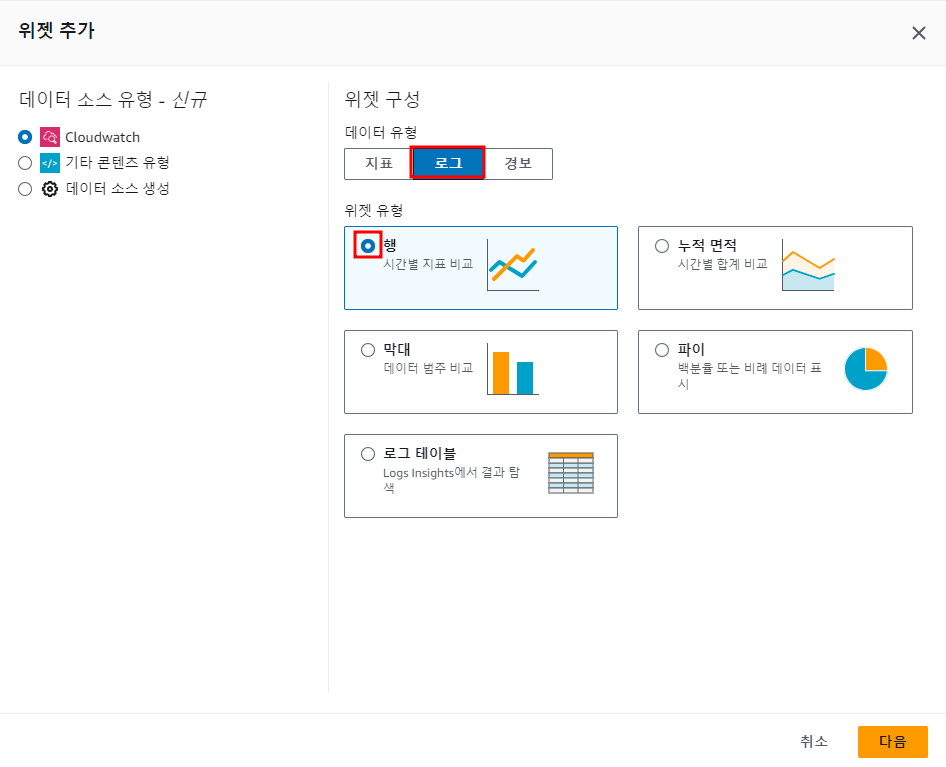Click the 시간별 합계 비교 description text
The height and width of the screenshot is (767, 946).
pyautogui.click(x=723, y=264)
